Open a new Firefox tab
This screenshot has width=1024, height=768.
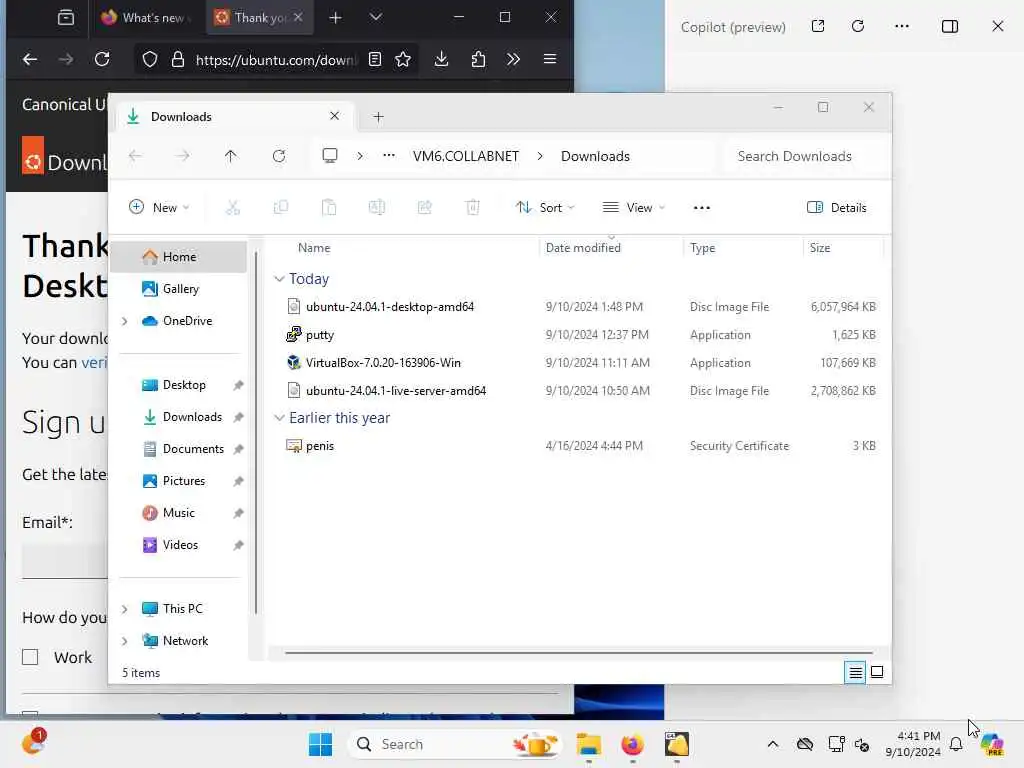[335, 18]
